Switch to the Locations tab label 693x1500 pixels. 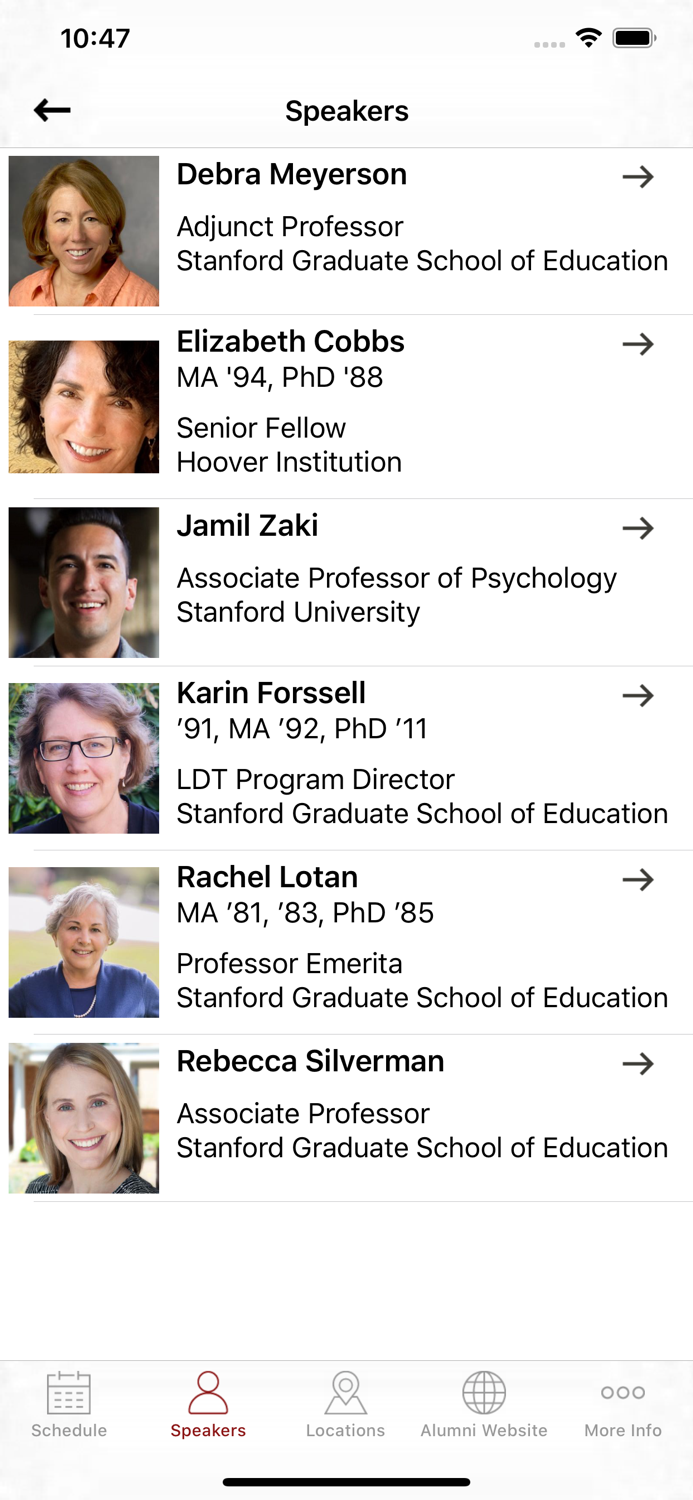pyautogui.click(x=346, y=1431)
